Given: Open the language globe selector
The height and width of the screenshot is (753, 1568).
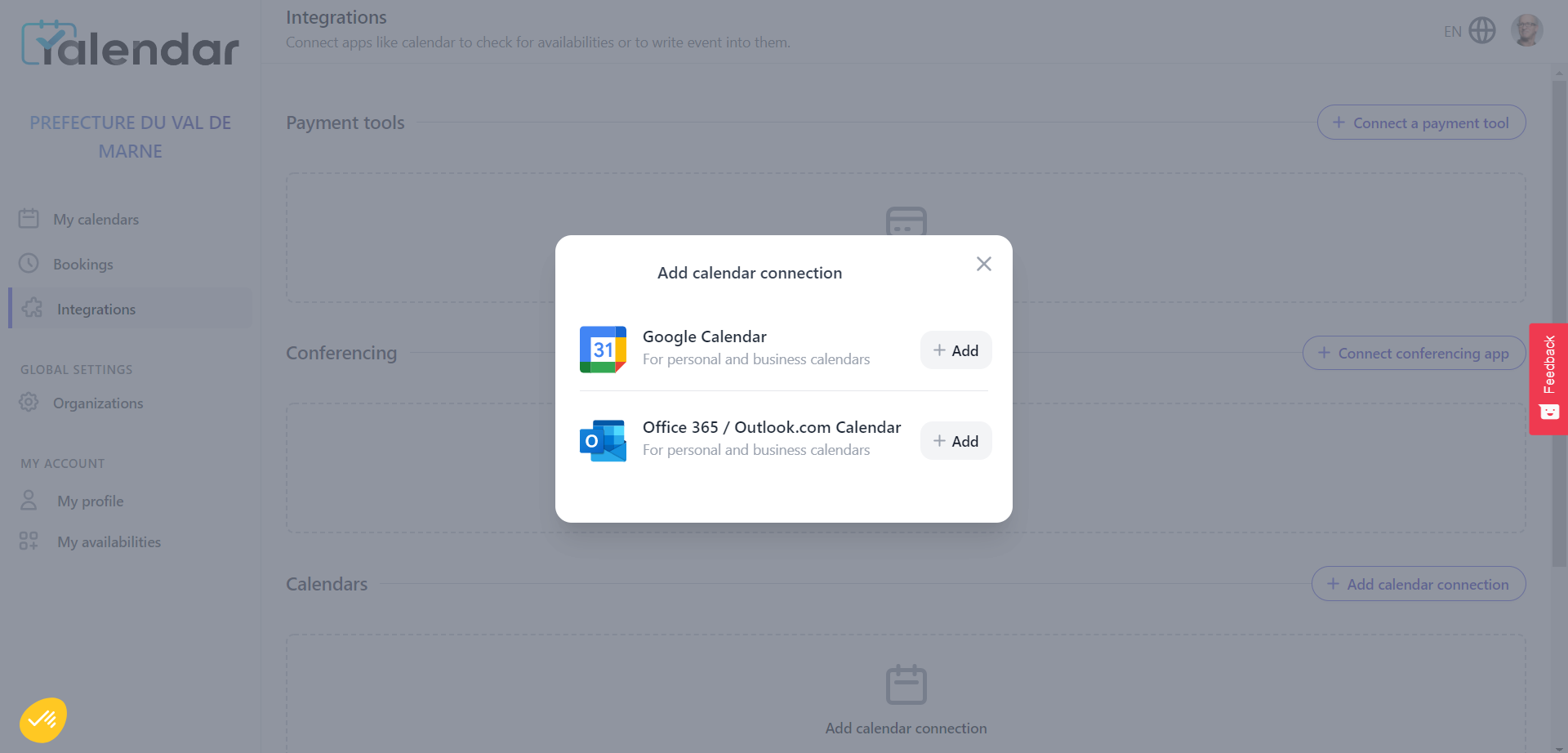Looking at the screenshot, I should click(1482, 31).
